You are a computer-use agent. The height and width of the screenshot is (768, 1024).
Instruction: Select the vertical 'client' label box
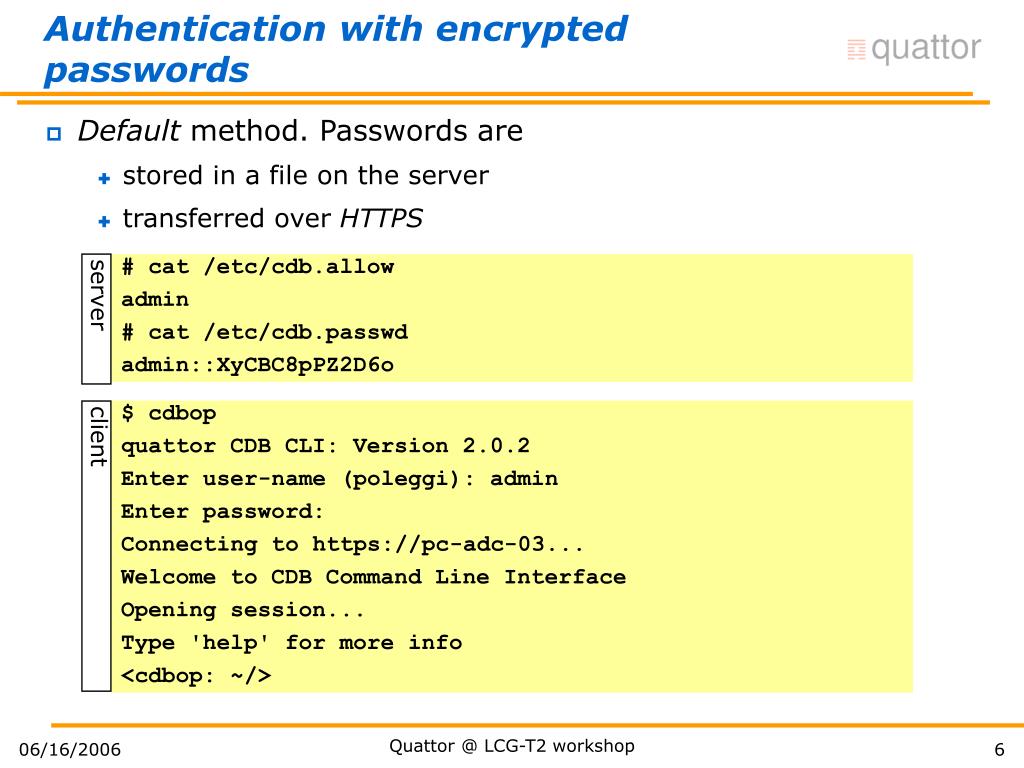click(x=97, y=546)
